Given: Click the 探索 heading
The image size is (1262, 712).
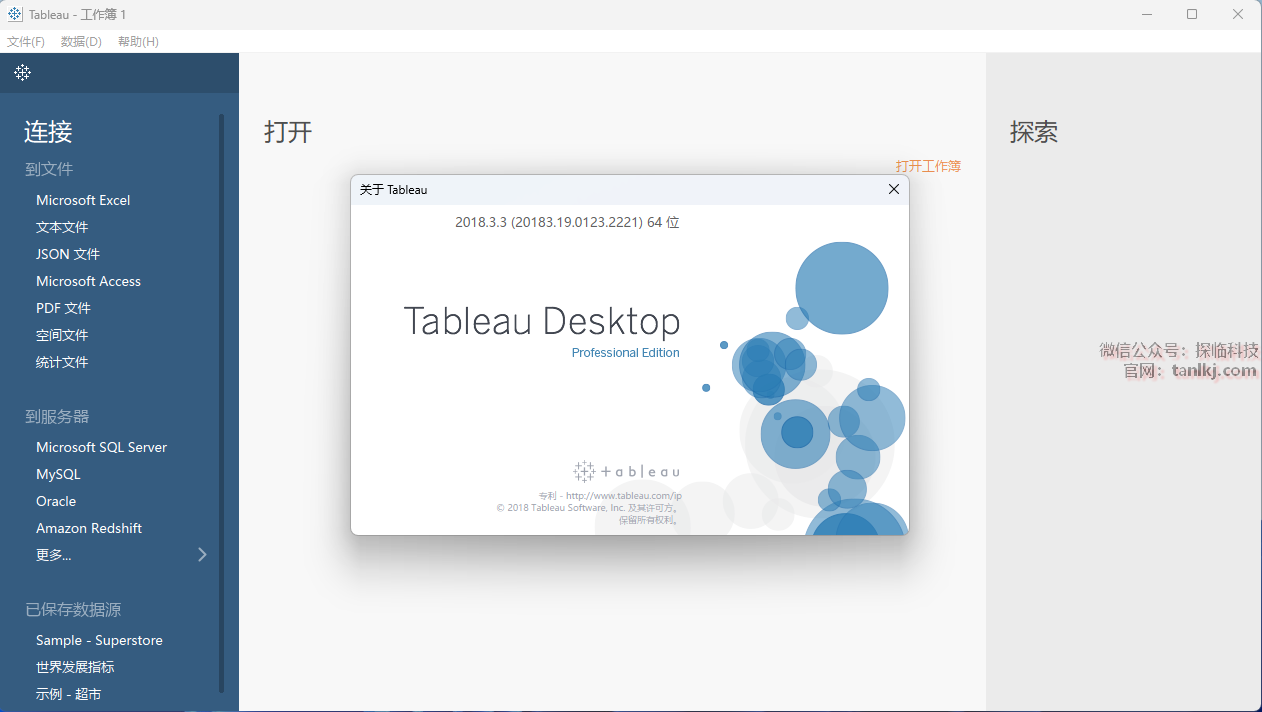Looking at the screenshot, I should 1034,132.
